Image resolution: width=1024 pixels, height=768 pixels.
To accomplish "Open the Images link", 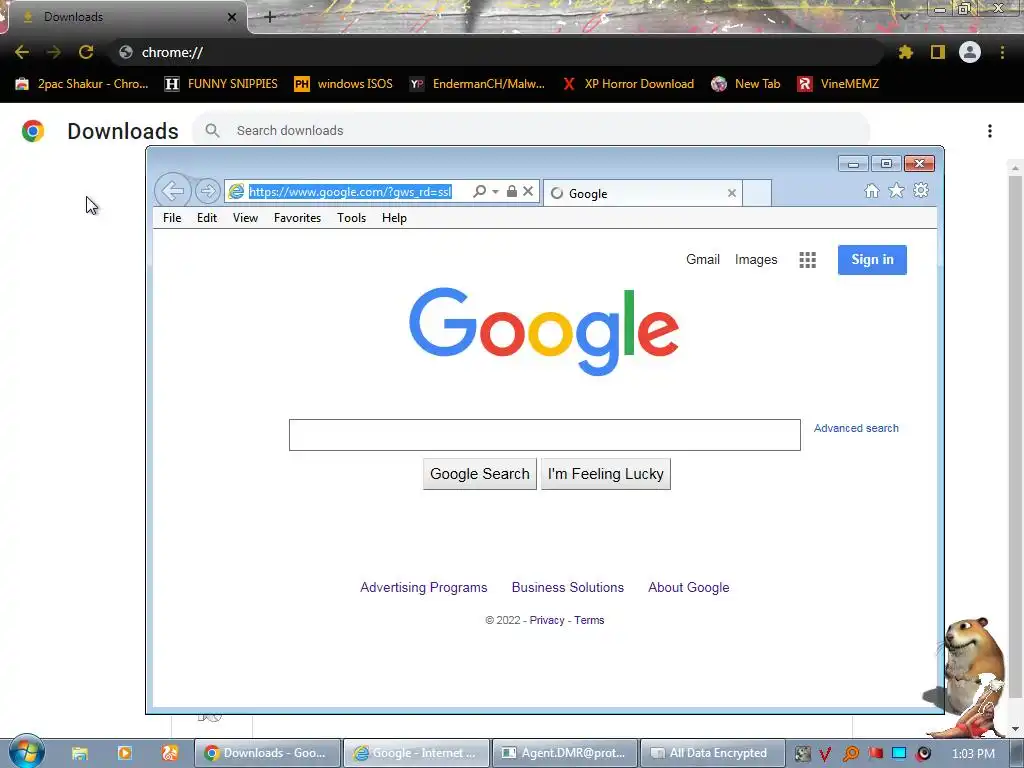I will coord(756,259).
